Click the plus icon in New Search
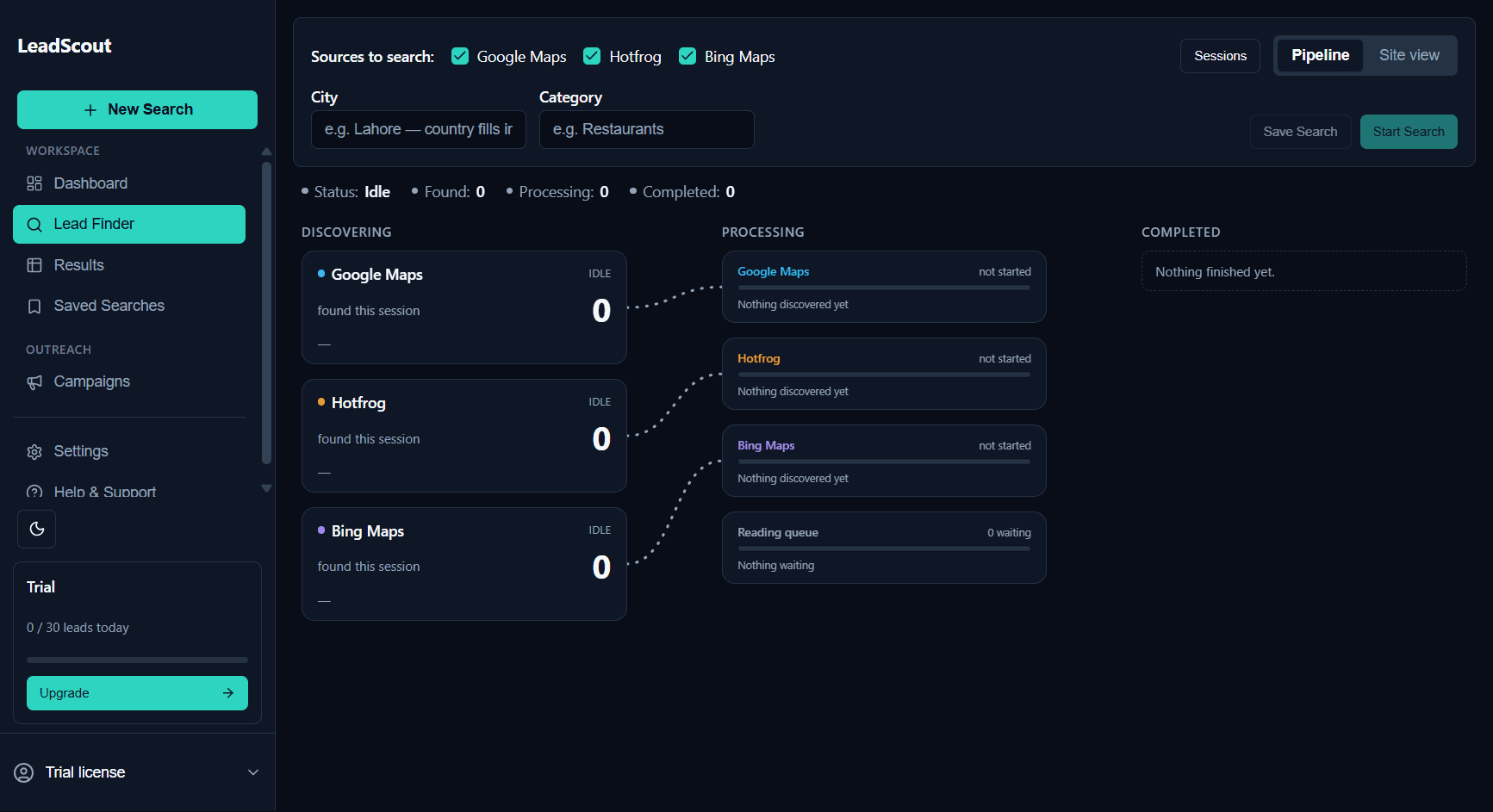Screen dimensions: 1493x812 pos(90,110)
